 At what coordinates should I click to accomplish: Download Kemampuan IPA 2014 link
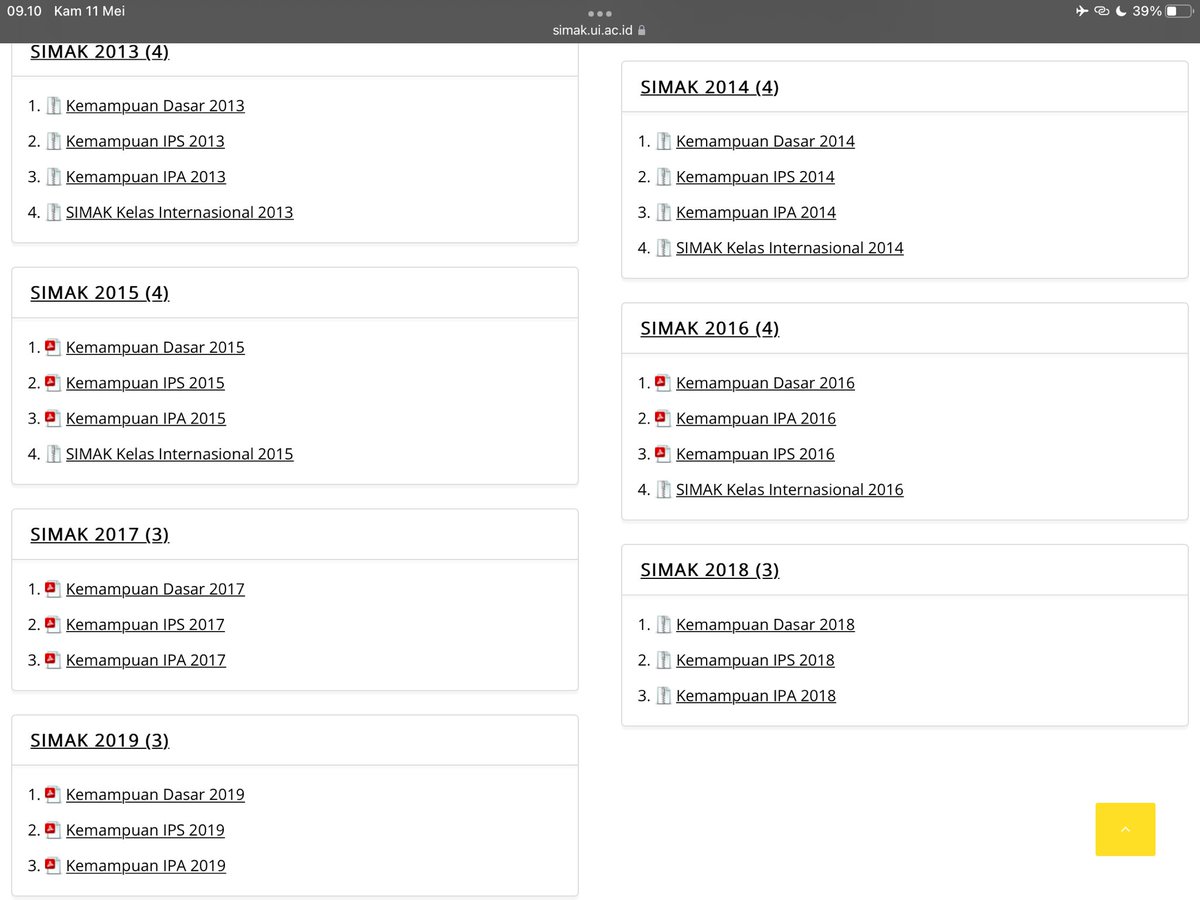click(x=756, y=212)
